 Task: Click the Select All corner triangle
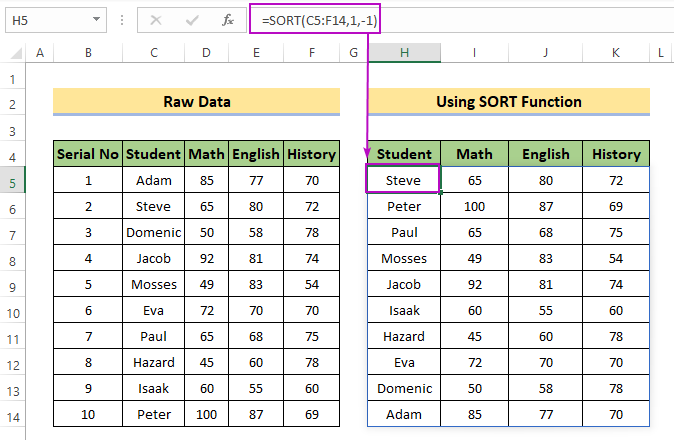13,53
